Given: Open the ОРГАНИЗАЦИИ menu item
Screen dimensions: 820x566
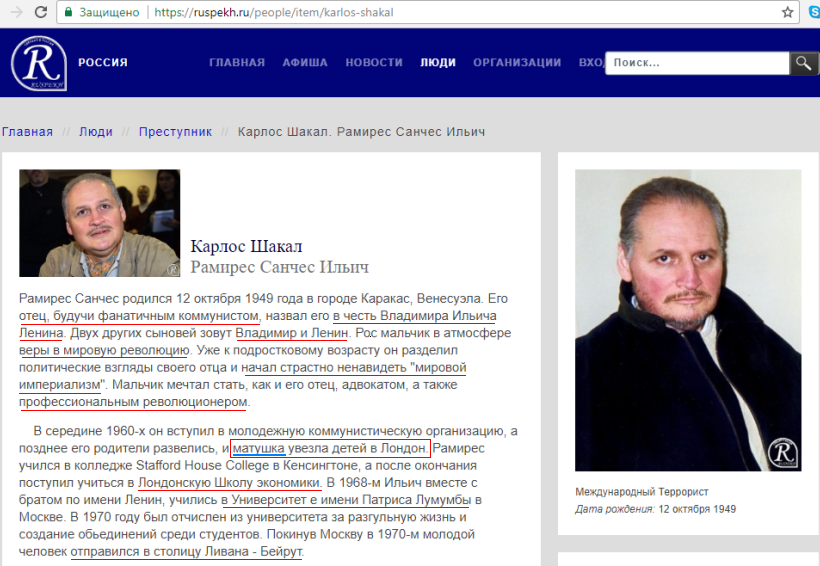Looking at the screenshot, I should point(517,62).
